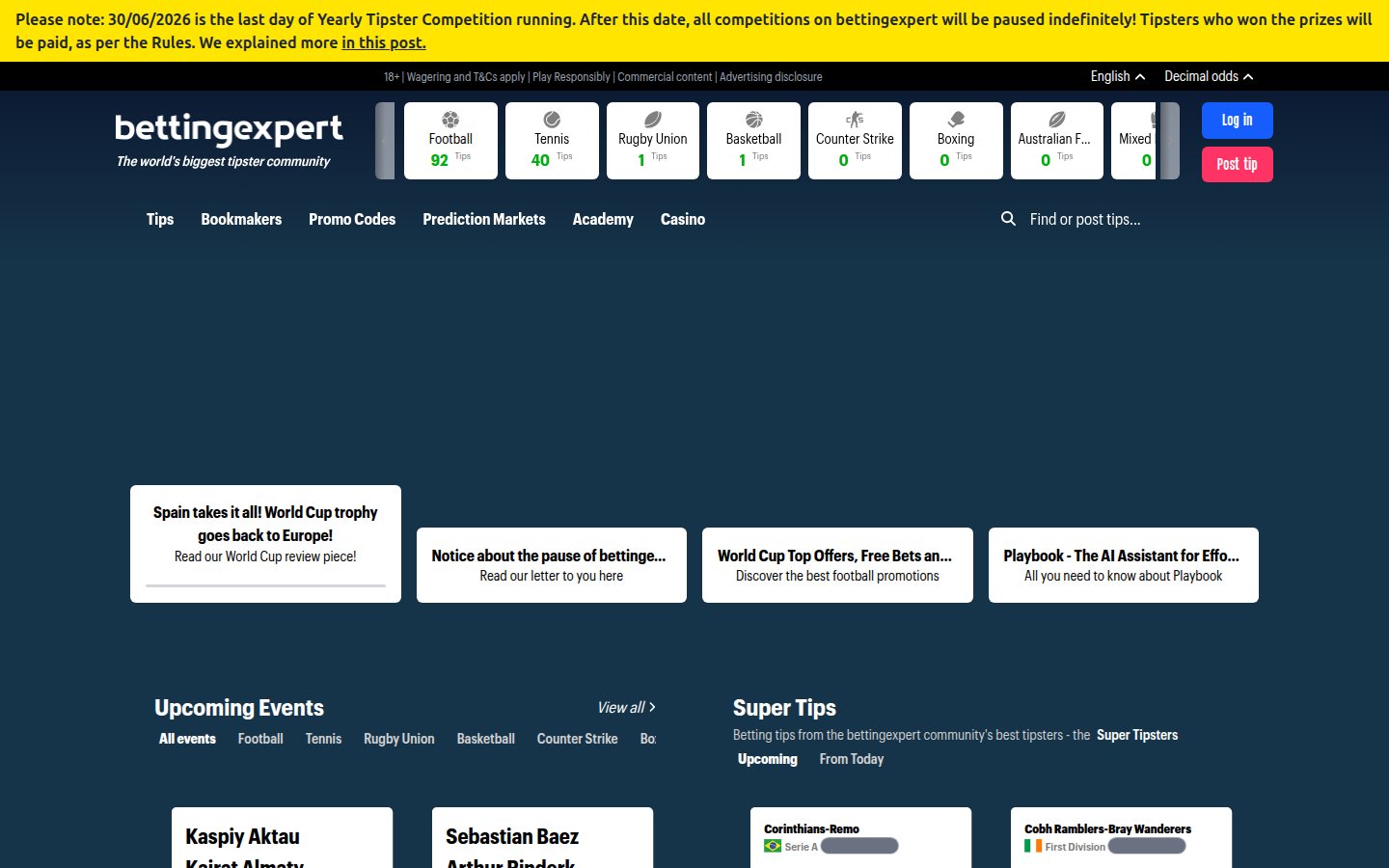Open the World Cup Top Offers card

pyautogui.click(x=837, y=565)
